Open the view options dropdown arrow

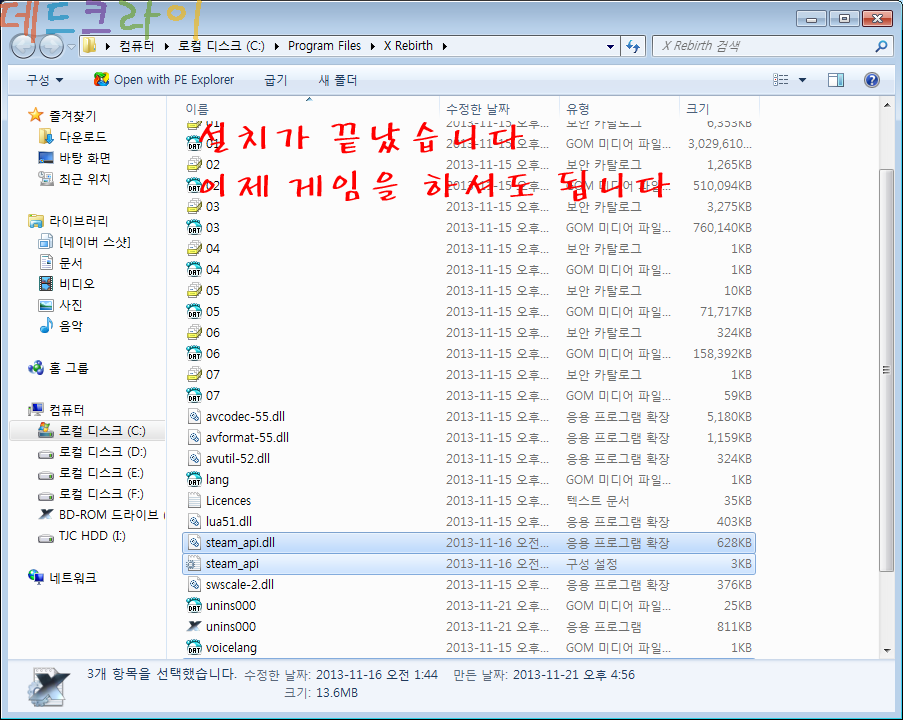(x=802, y=80)
